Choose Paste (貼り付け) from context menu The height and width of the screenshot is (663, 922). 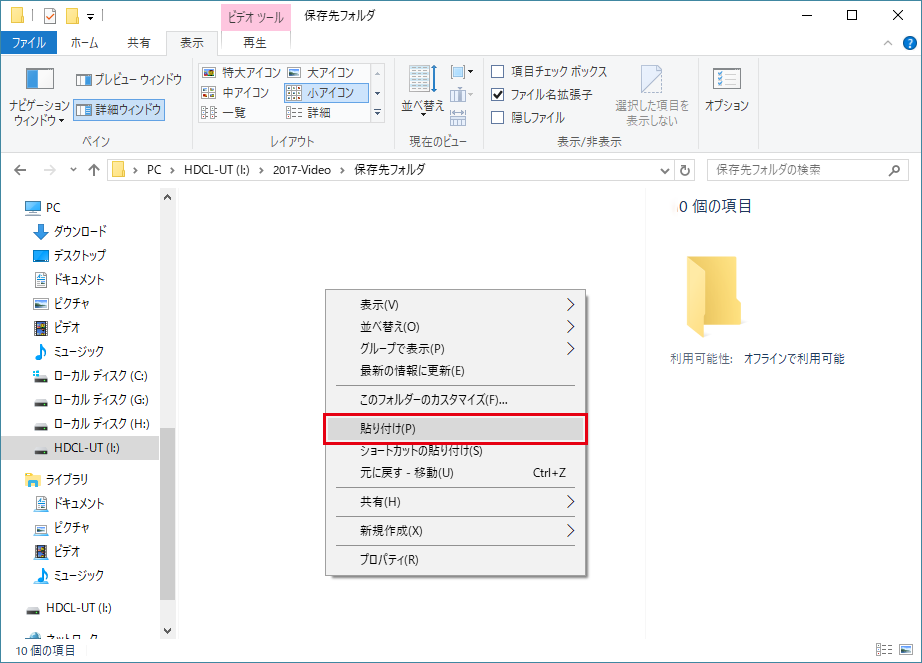click(455, 429)
